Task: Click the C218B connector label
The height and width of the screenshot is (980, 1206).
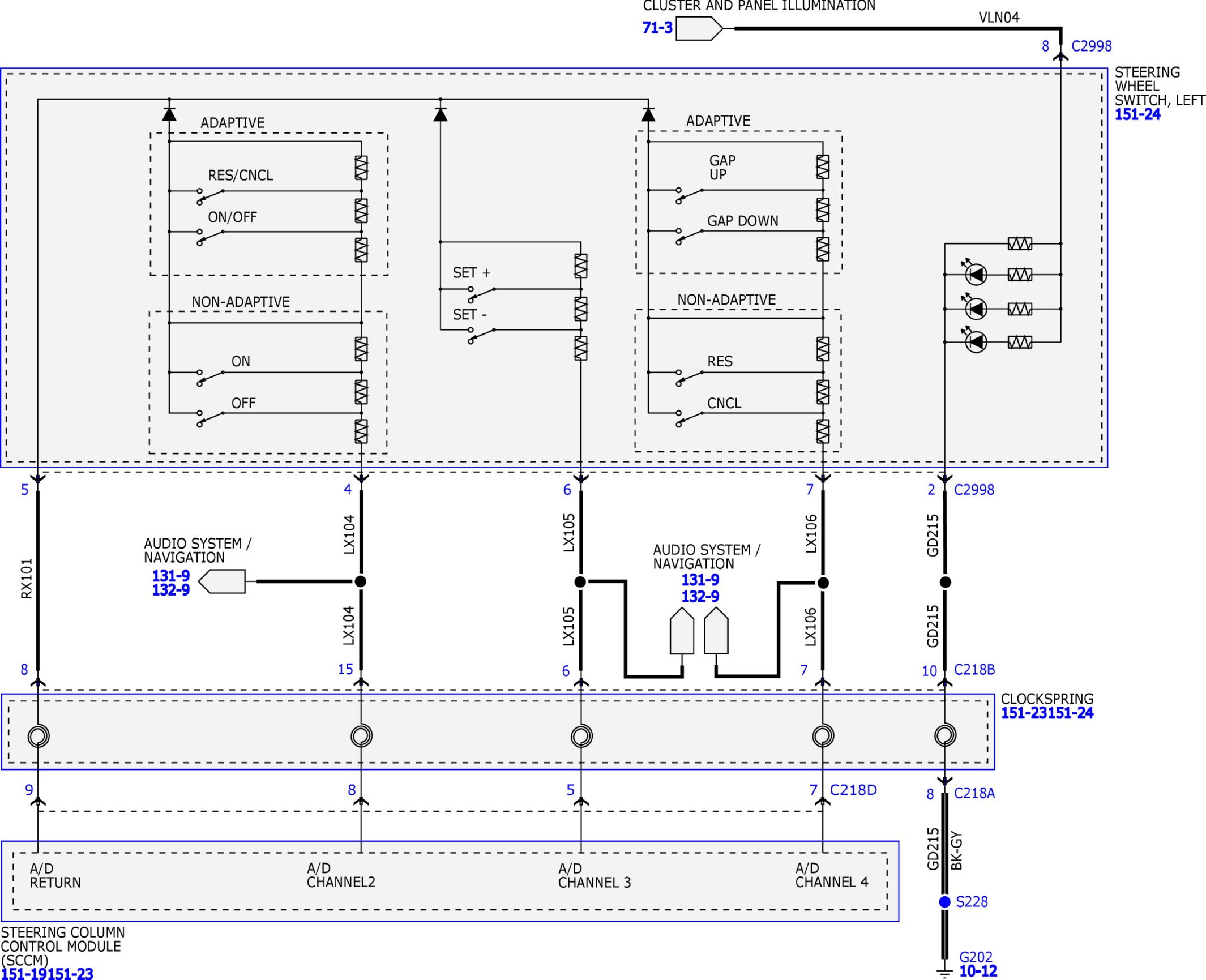Action: click(x=974, y=670)
